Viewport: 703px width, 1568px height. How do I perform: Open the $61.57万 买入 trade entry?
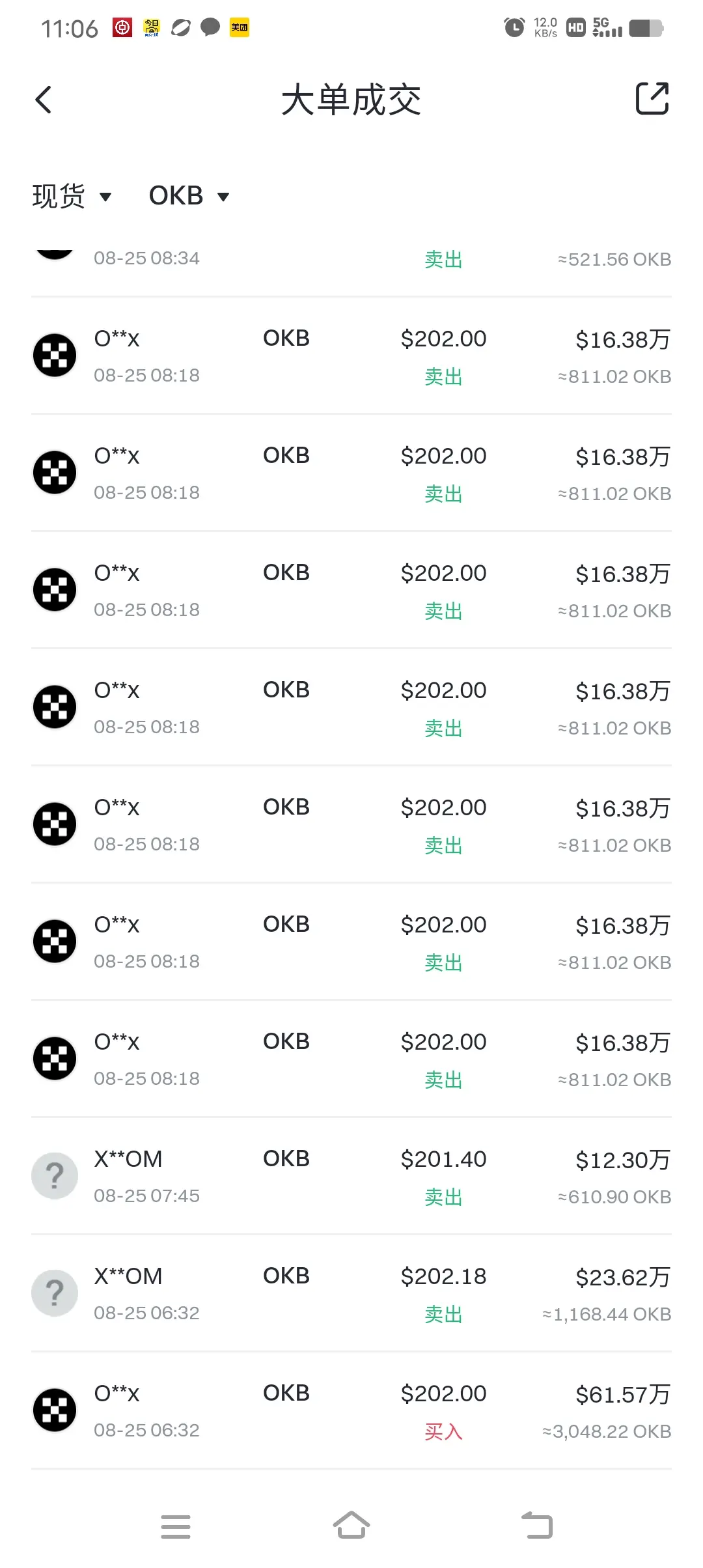click(x=351, y=1410)
